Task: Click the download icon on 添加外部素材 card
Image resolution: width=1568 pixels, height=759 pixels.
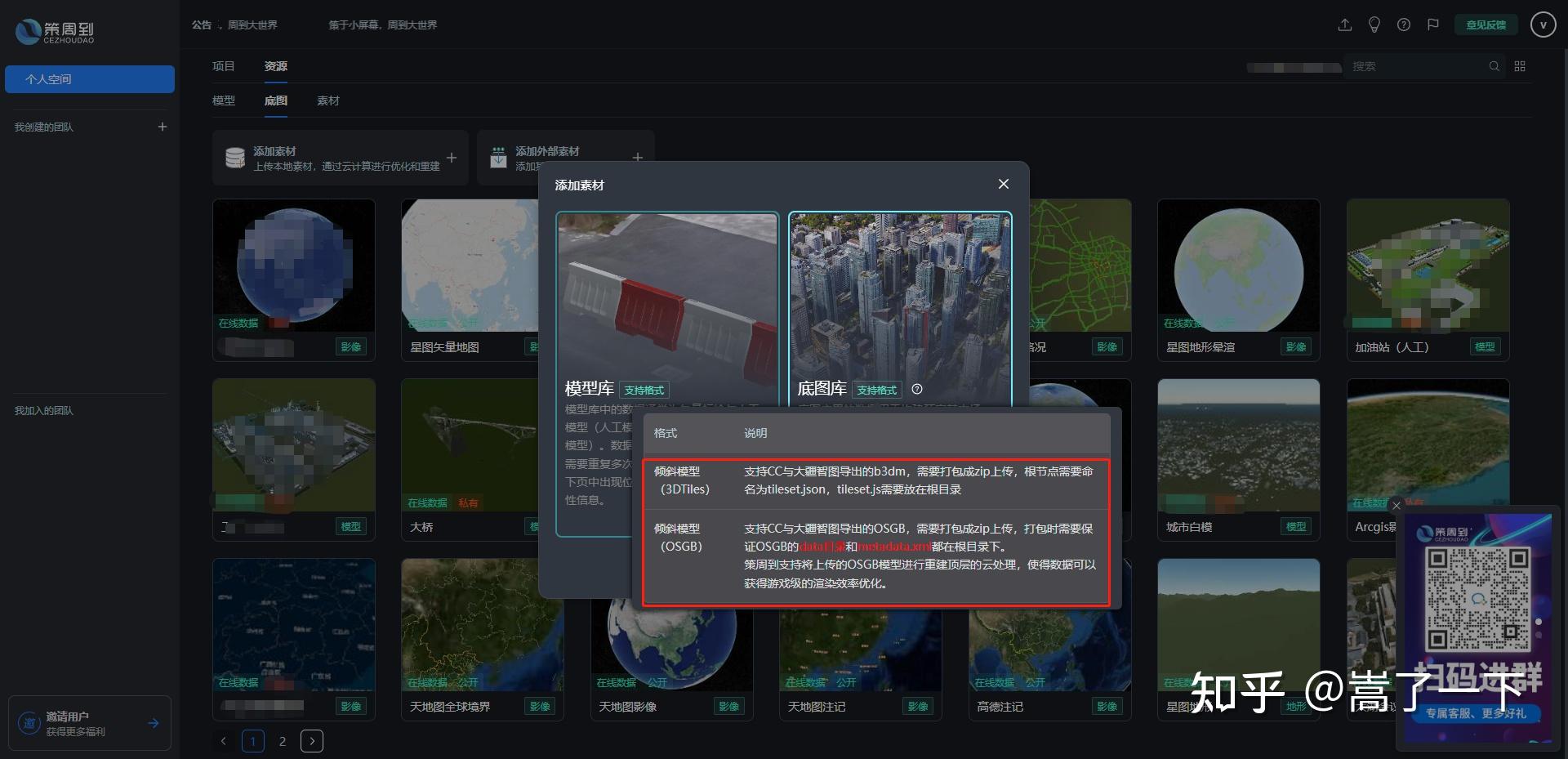Action: [498, 156]
